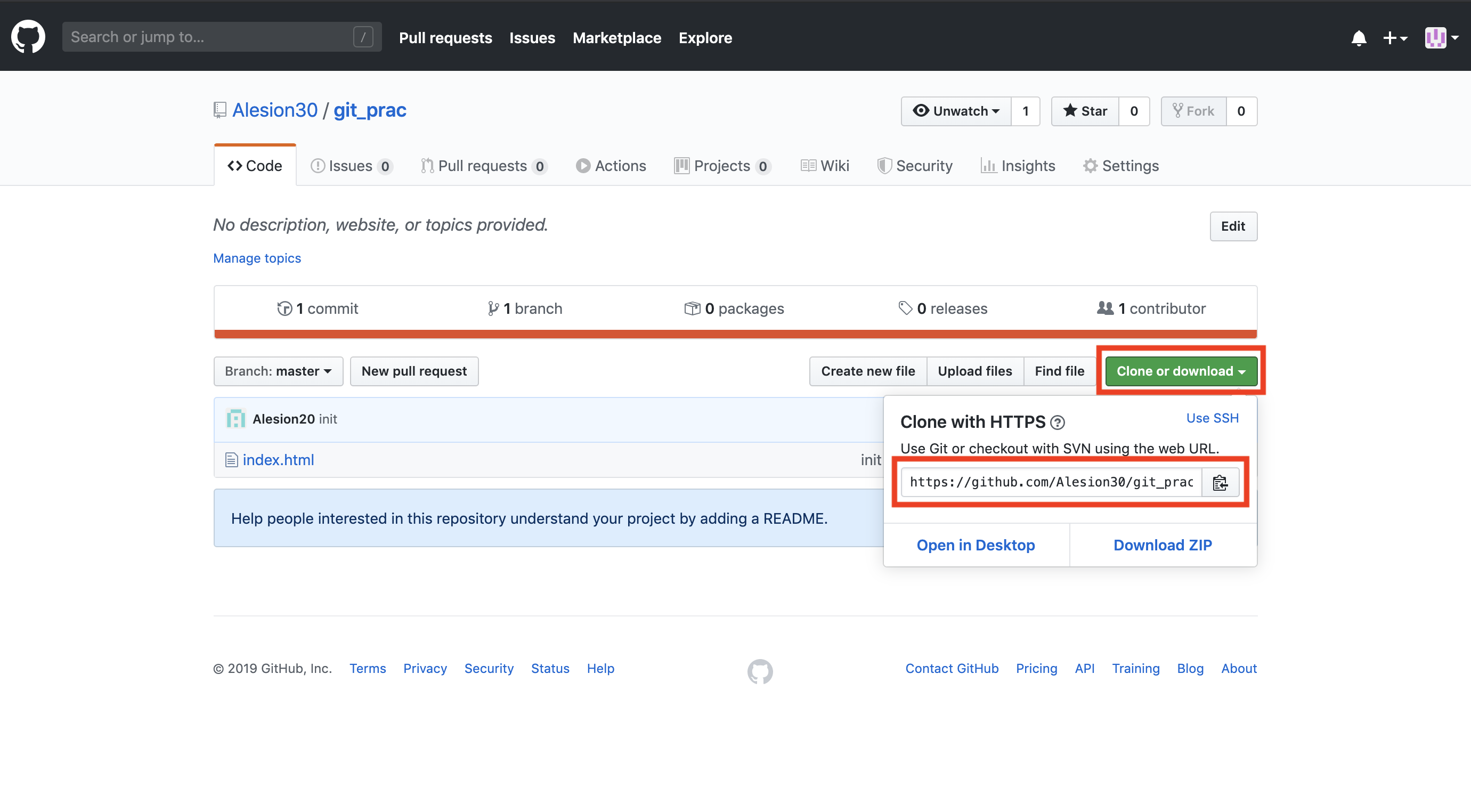Expand the Branch: master dropdown
Image resolution: width=1471 pixels, height=812 pixels.
click(279, 371)
